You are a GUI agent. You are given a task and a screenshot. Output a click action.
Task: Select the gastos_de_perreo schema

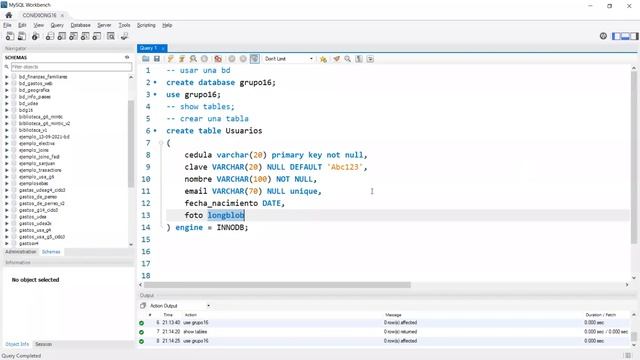point(38,197)
